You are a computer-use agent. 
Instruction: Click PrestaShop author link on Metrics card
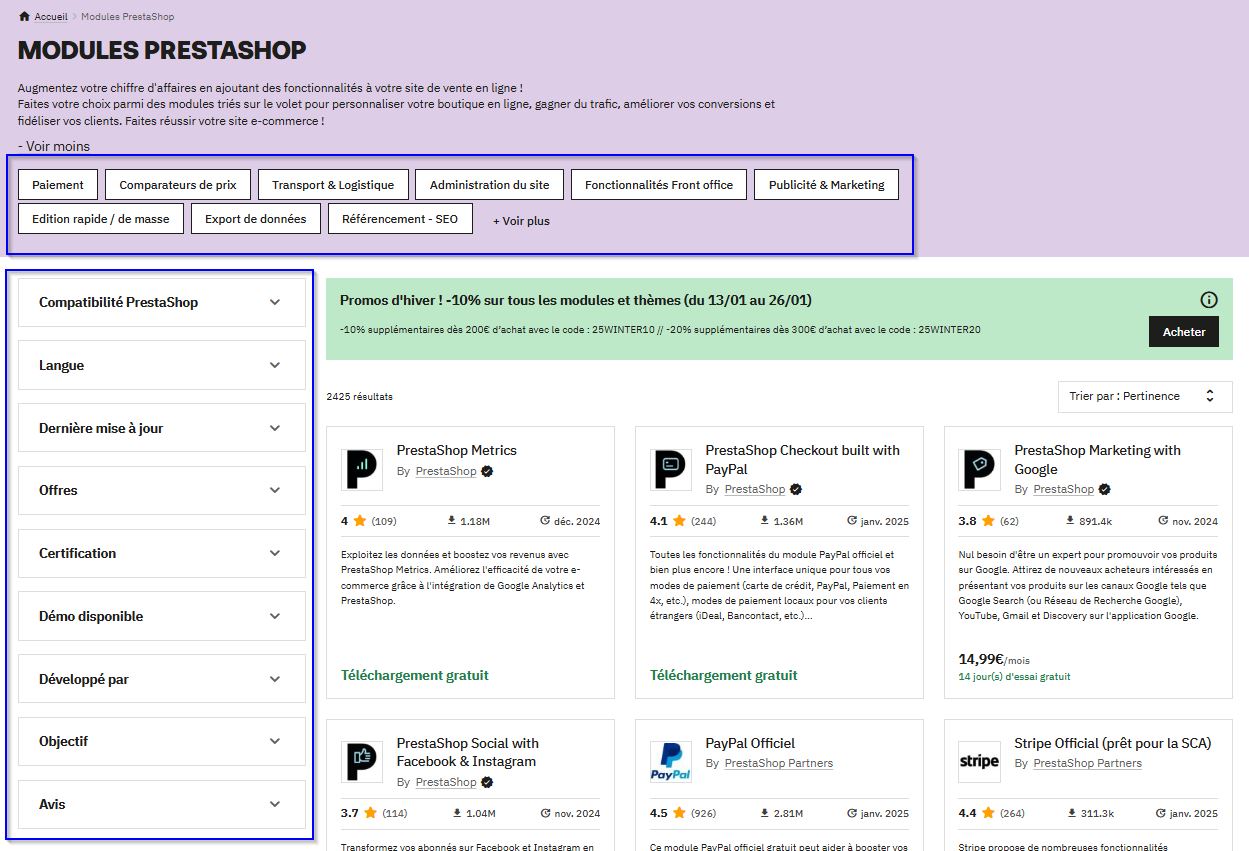(446, 471)
